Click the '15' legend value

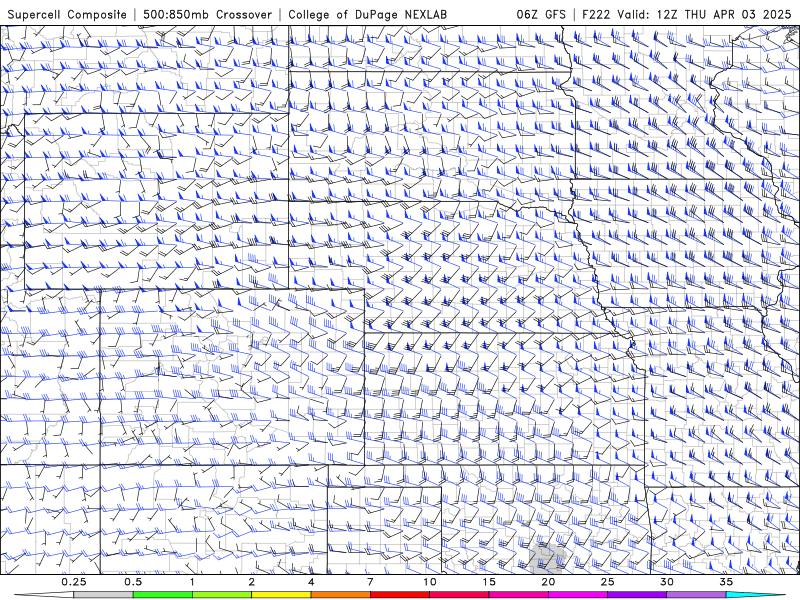489,582
